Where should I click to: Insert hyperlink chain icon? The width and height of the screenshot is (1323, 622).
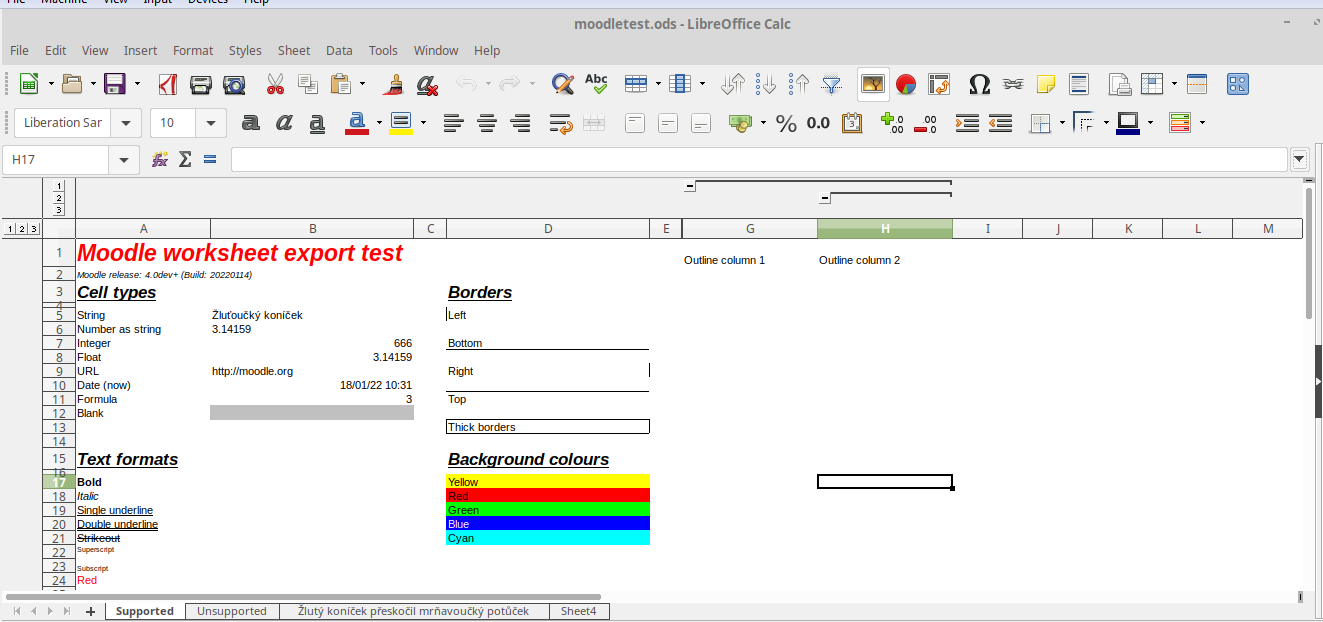click(1013, 84)
